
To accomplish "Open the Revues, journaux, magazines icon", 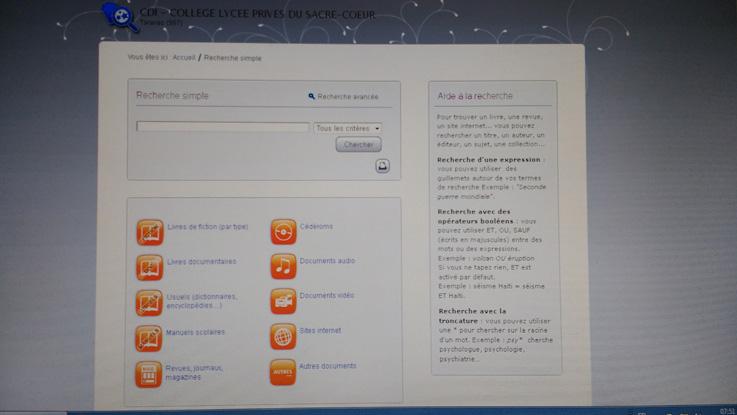I will pos(149,374).
